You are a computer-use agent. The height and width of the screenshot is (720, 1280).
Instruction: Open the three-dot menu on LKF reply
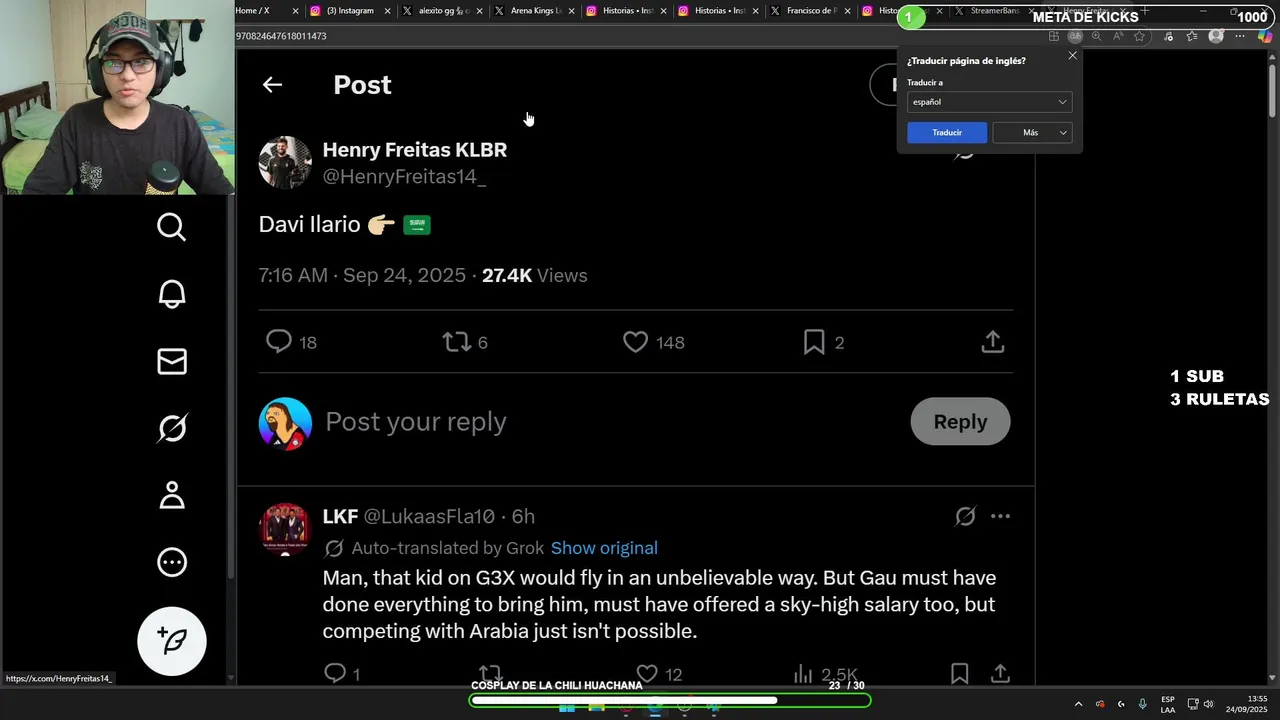(1000, 516)
